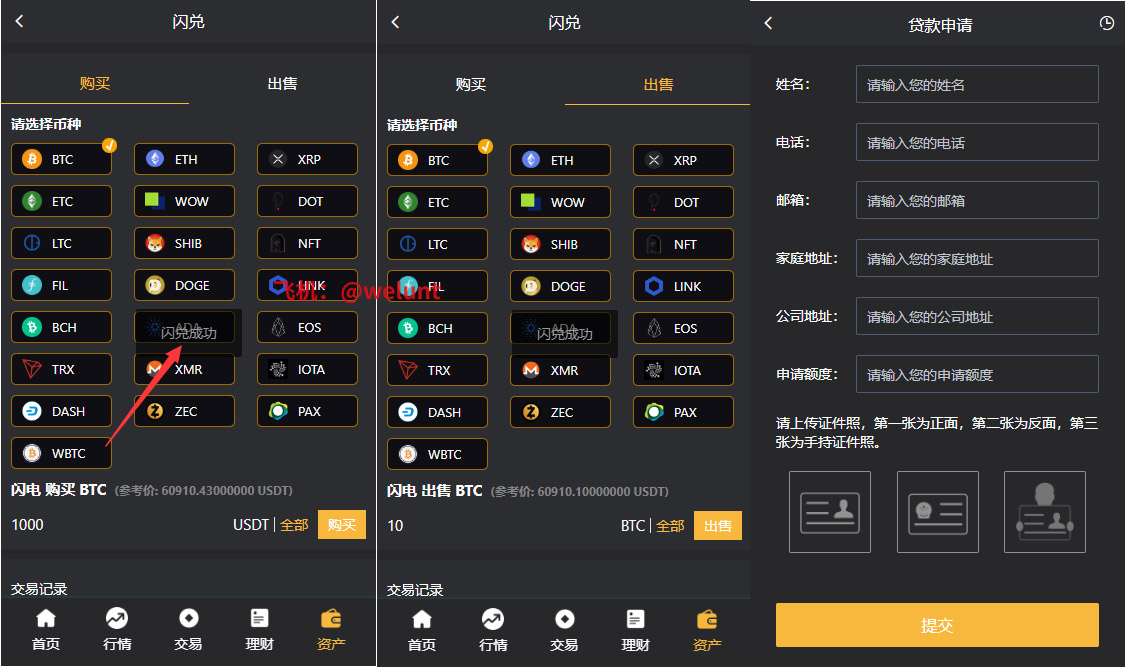Select BTC coin in left buy panel

pyautogui.click(x=62, y=159)
